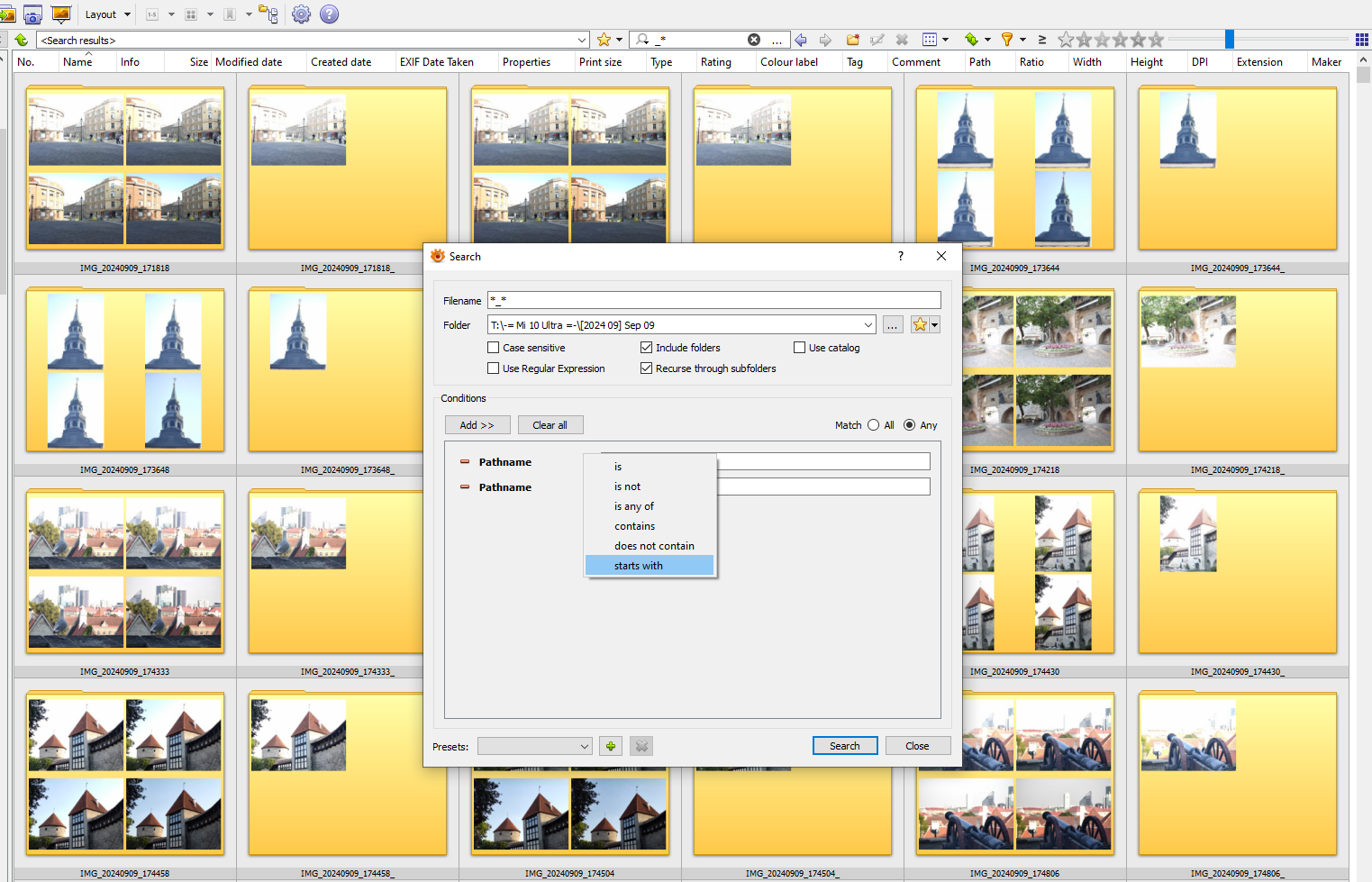1372x882 pixels.
Task: Click the folder tree toolbar icon
Action: 268,14
